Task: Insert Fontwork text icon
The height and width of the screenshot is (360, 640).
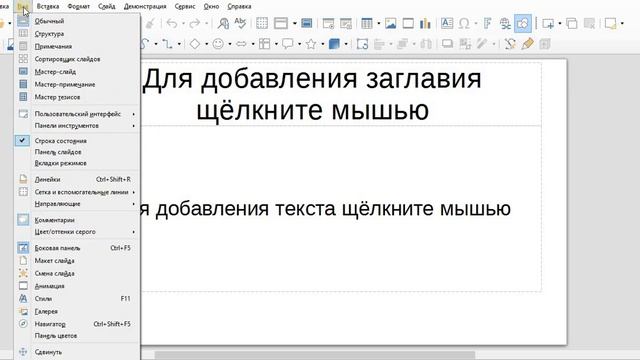Action: point(487,24)
